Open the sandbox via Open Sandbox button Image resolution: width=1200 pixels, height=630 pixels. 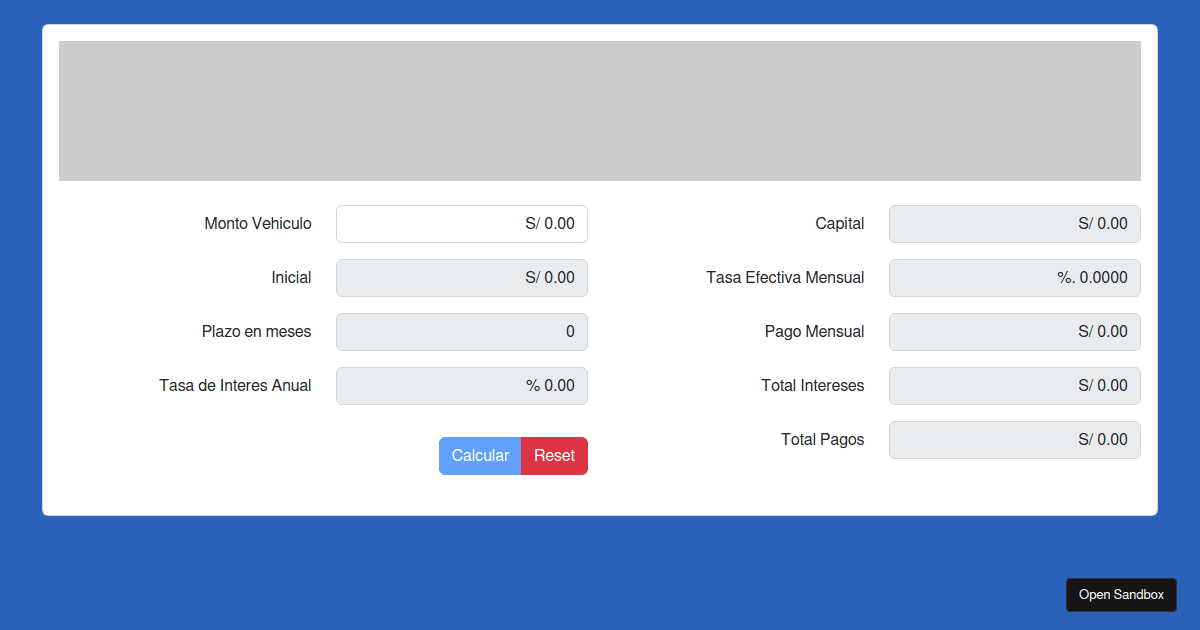pyautogui.click(x=1121, y=595)
